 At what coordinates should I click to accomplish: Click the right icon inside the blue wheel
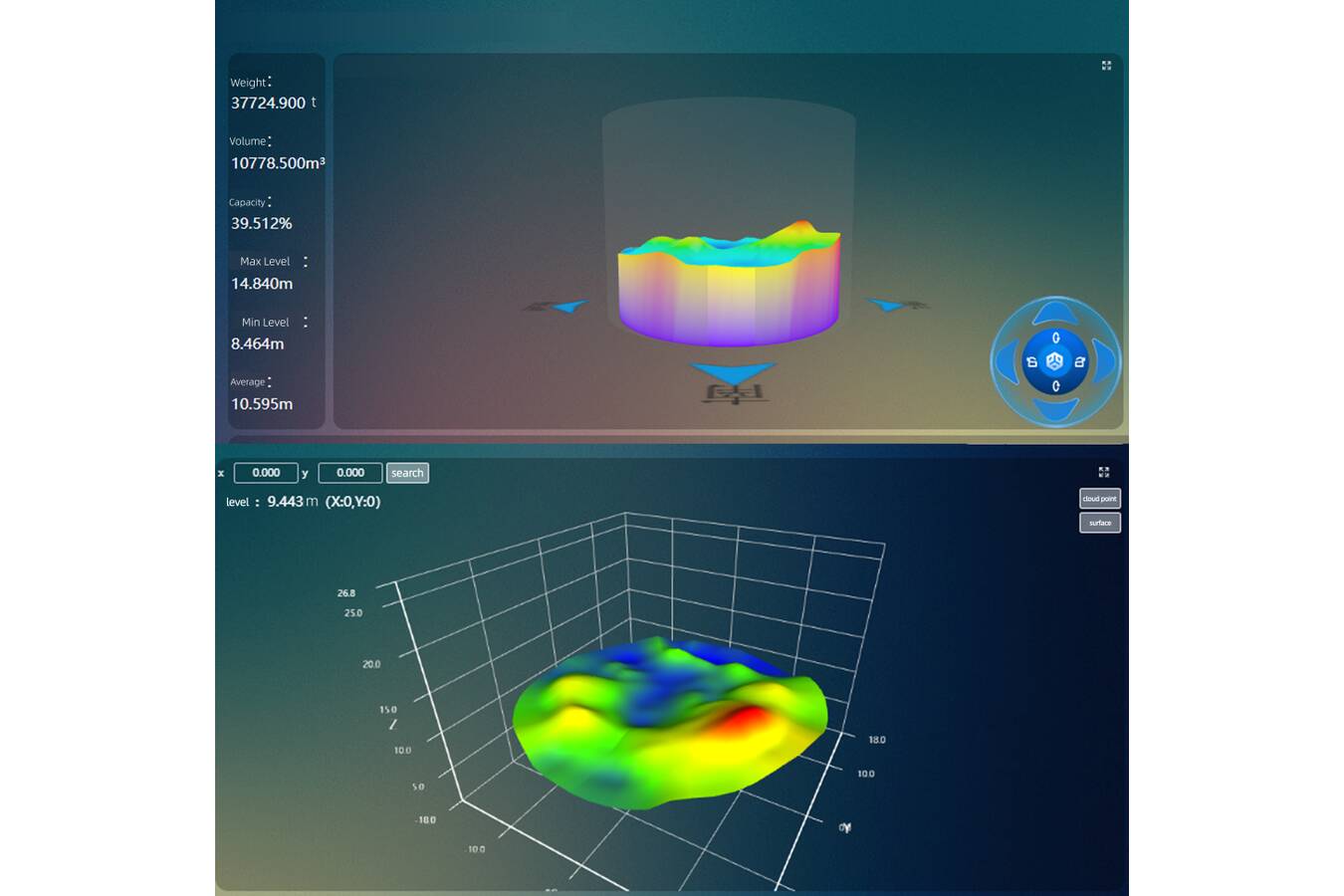1079,361
